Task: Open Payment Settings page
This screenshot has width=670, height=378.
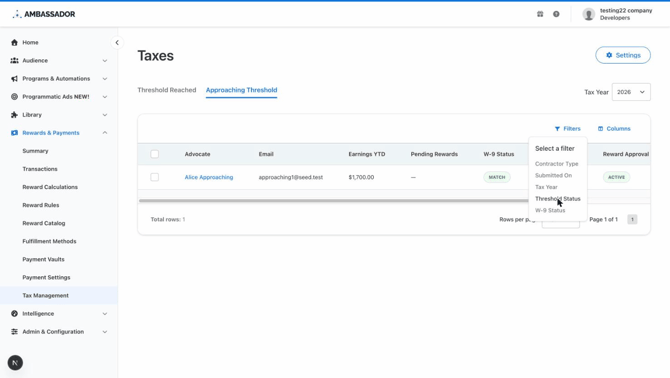Action: (46, 278)
